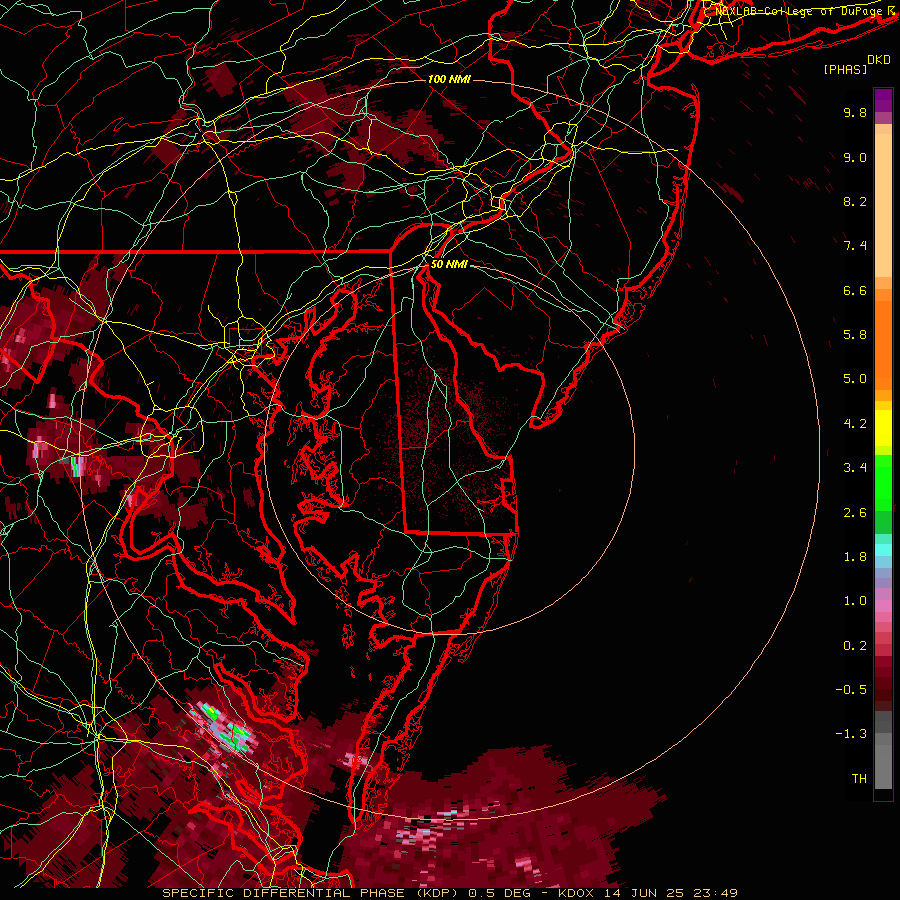
Task: Select the 0.2 legend value
Action: pyautogui.click(x=855, y=646)
